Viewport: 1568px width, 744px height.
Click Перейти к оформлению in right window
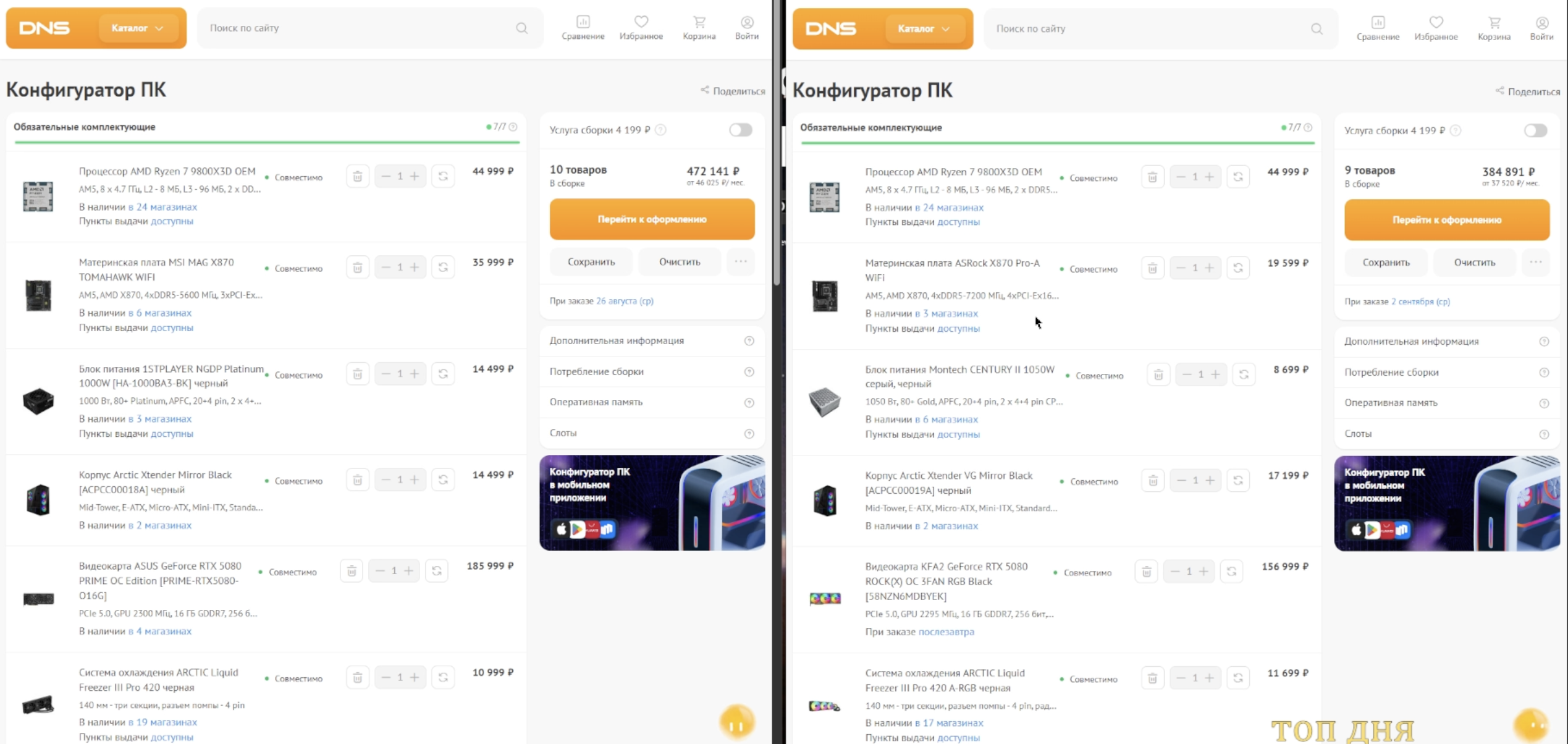pyautogui.click(x=1446, y=220)
